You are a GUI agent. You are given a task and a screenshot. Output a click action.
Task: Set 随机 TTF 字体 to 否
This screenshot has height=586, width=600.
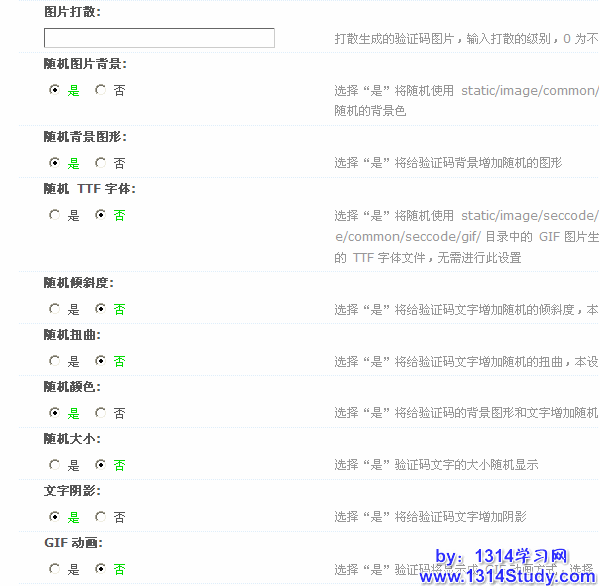(x=100, y=214)
